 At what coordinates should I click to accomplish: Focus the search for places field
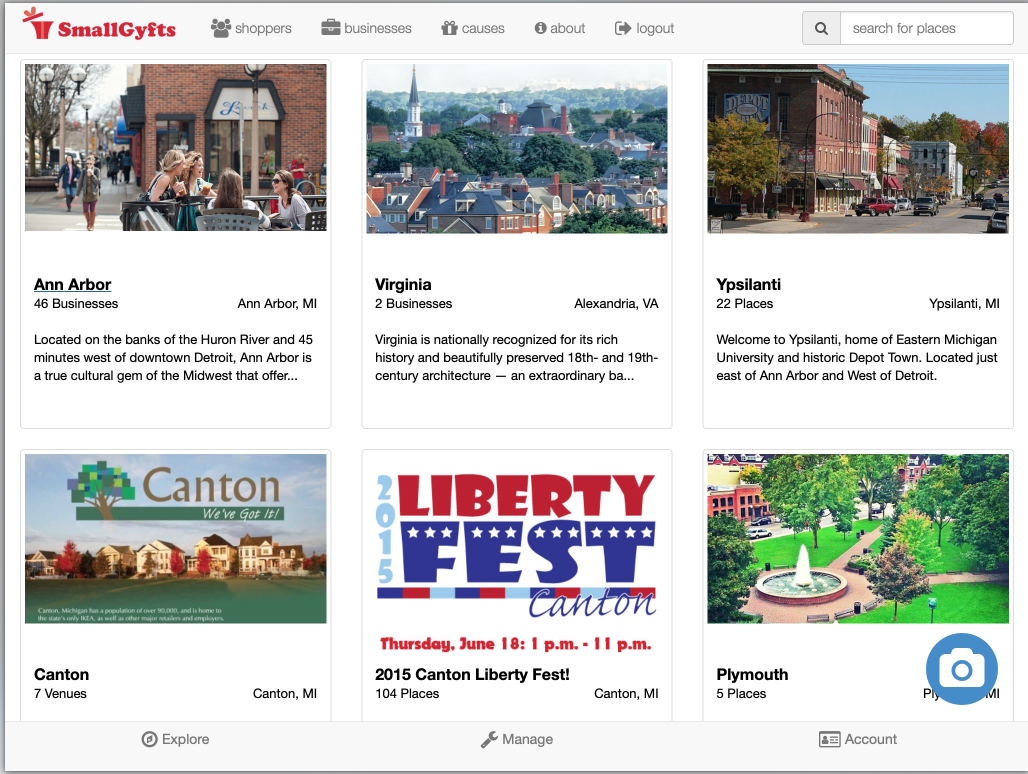pyautogui.click(x=926, y=28)
